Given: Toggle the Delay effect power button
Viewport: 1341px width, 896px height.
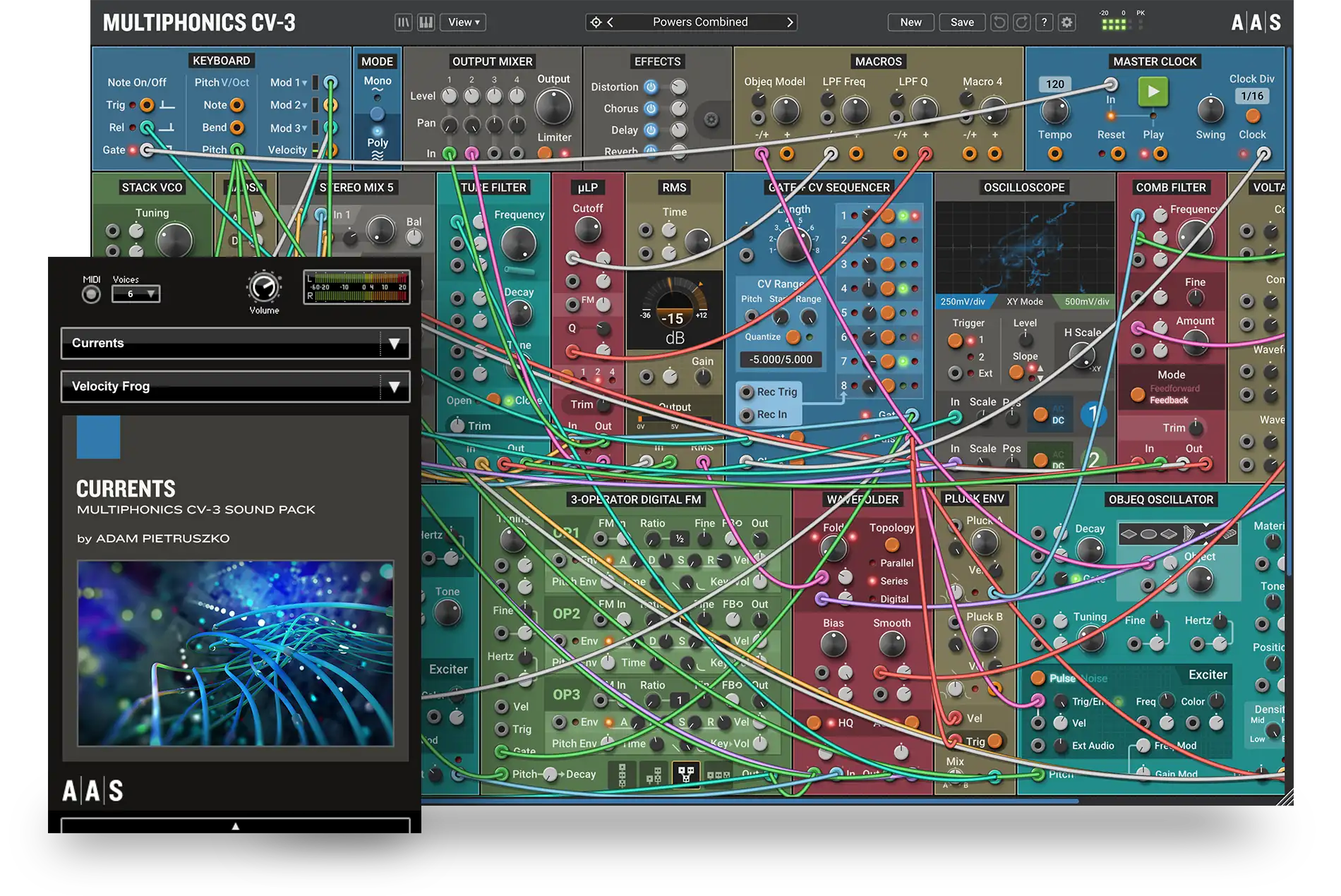Looking at the screenshot, I should coord(651,131).
